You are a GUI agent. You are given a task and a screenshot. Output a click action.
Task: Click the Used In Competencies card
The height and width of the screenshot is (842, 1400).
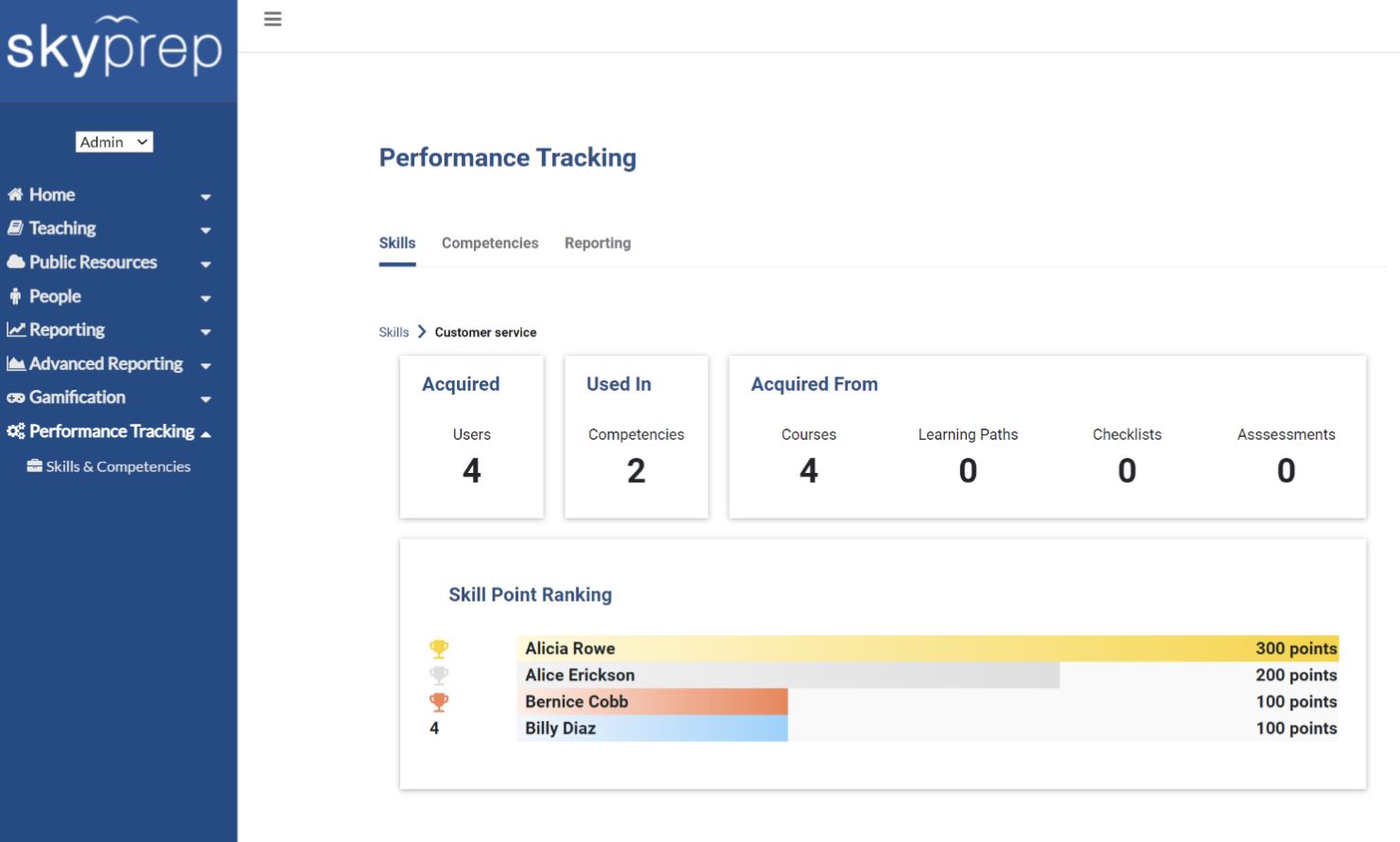[x=637, y=437]
